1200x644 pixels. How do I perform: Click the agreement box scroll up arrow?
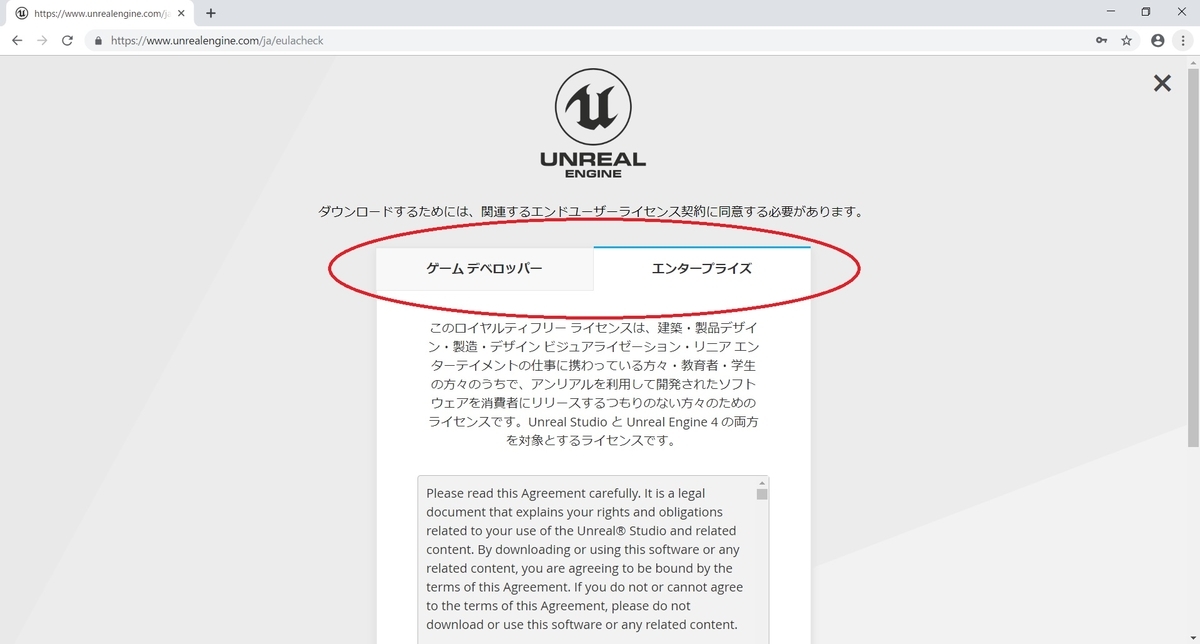(x=762, y=483)
